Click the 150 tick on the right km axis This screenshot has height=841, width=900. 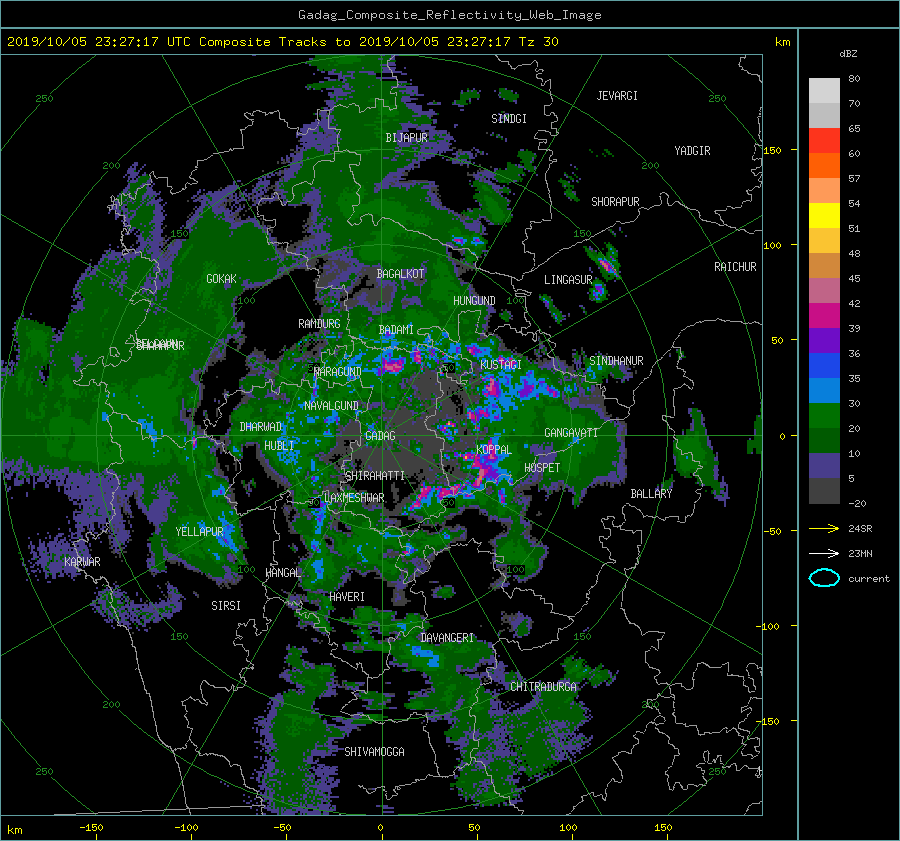coord(773,150)
